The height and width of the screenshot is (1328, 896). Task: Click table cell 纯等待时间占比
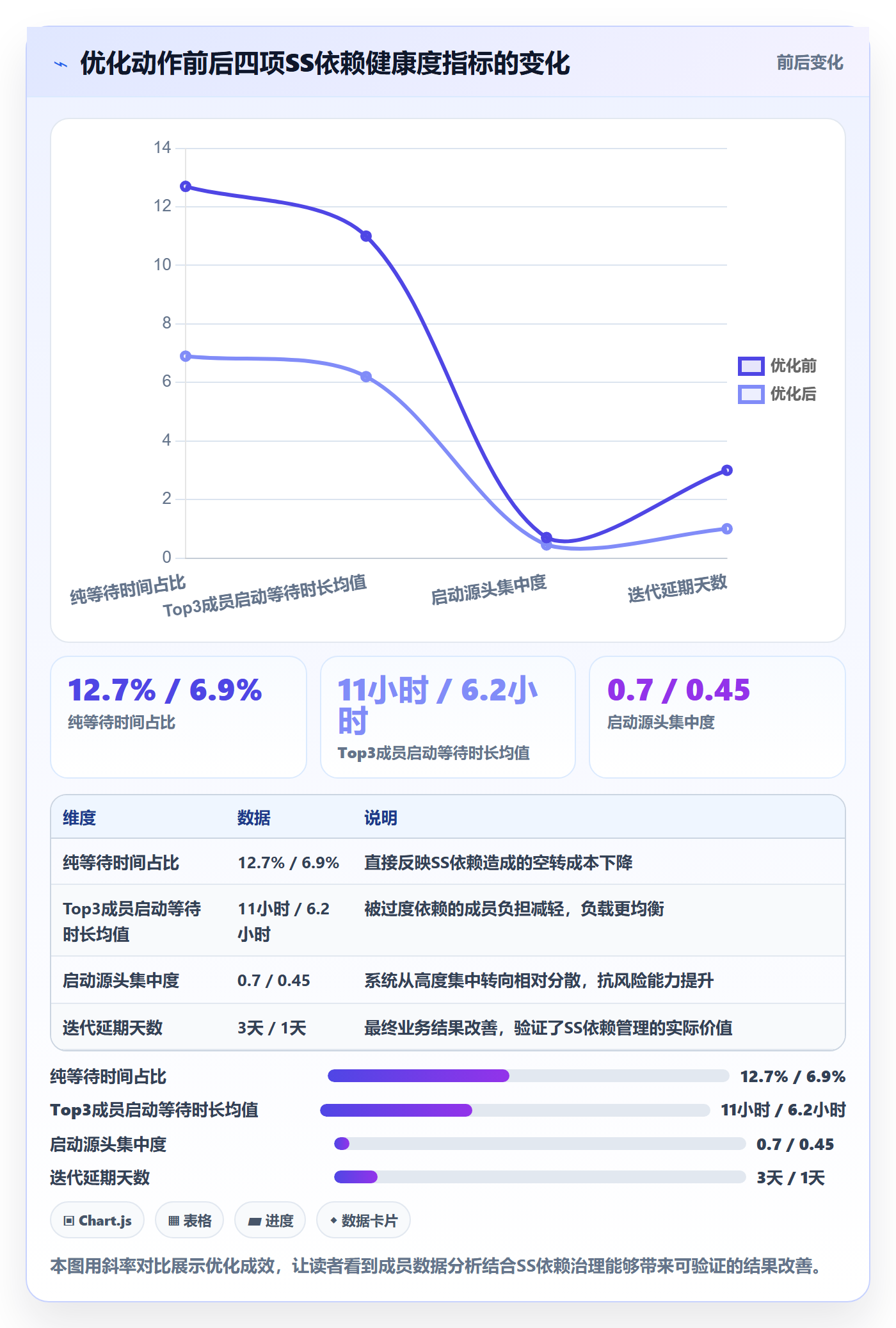(x=121, y=862)
